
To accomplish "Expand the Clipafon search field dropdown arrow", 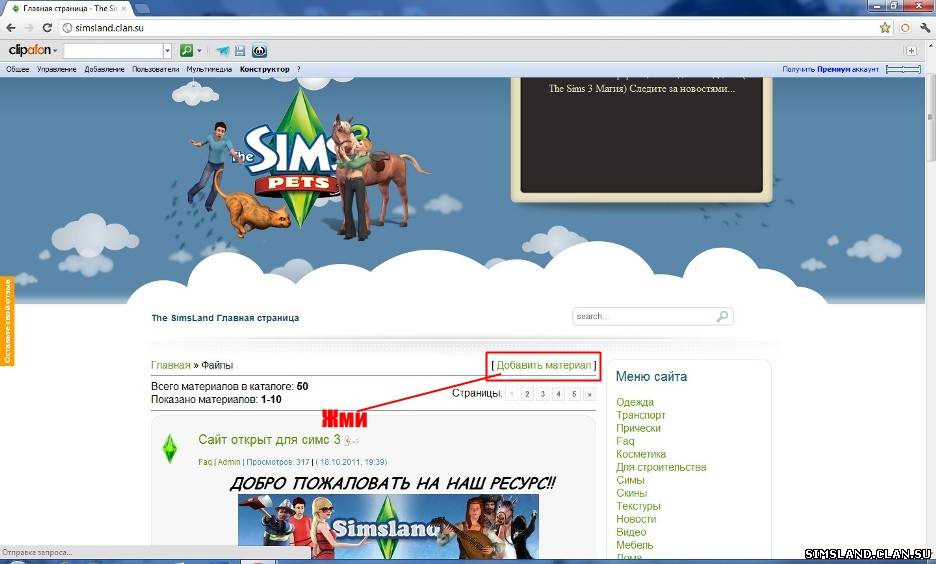I will coord(167,51).
